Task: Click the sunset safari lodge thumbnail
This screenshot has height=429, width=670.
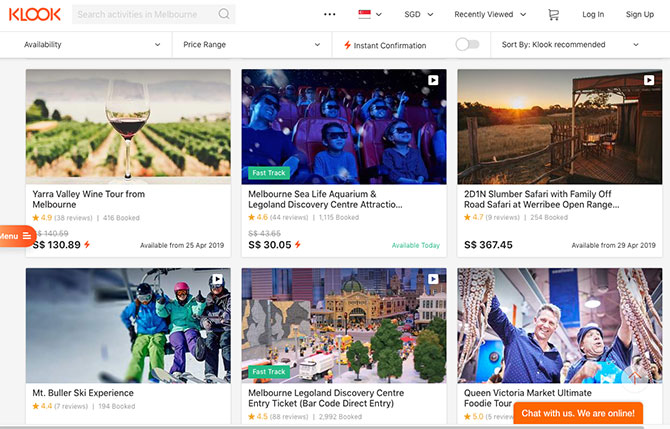Action: [560, 127]
